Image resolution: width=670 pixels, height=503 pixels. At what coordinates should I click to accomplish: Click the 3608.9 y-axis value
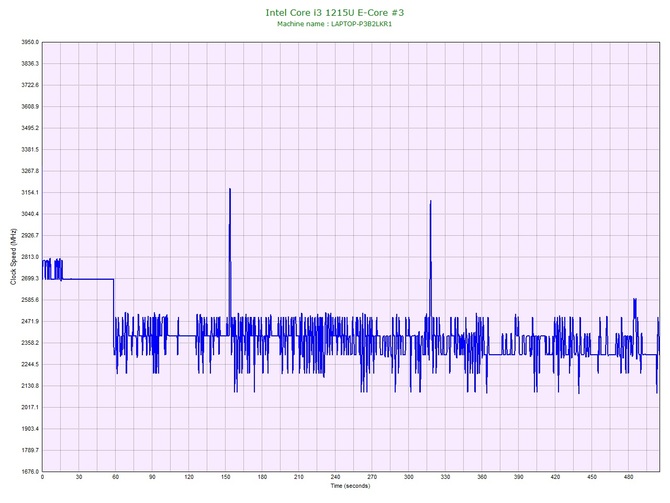point(30,106)
